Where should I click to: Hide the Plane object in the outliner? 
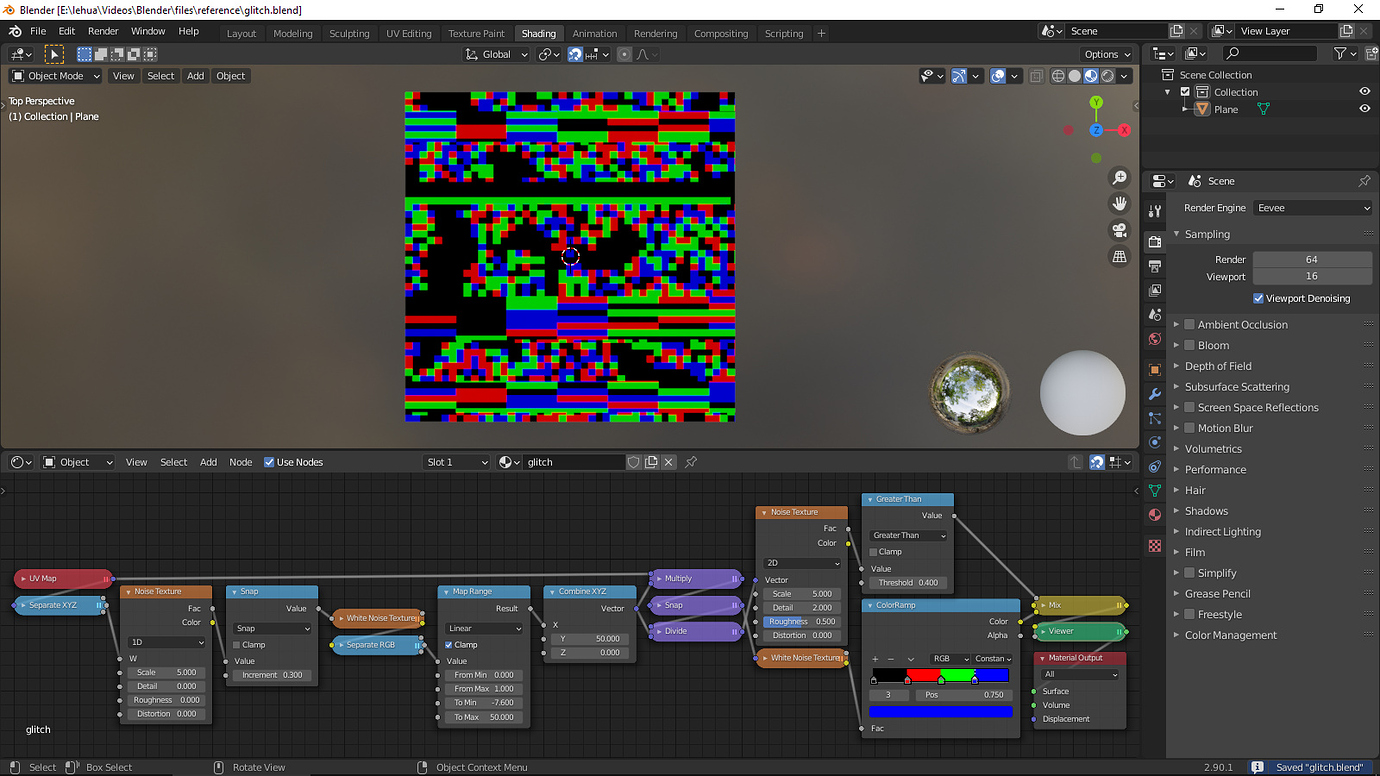(x=1363, y=108)
